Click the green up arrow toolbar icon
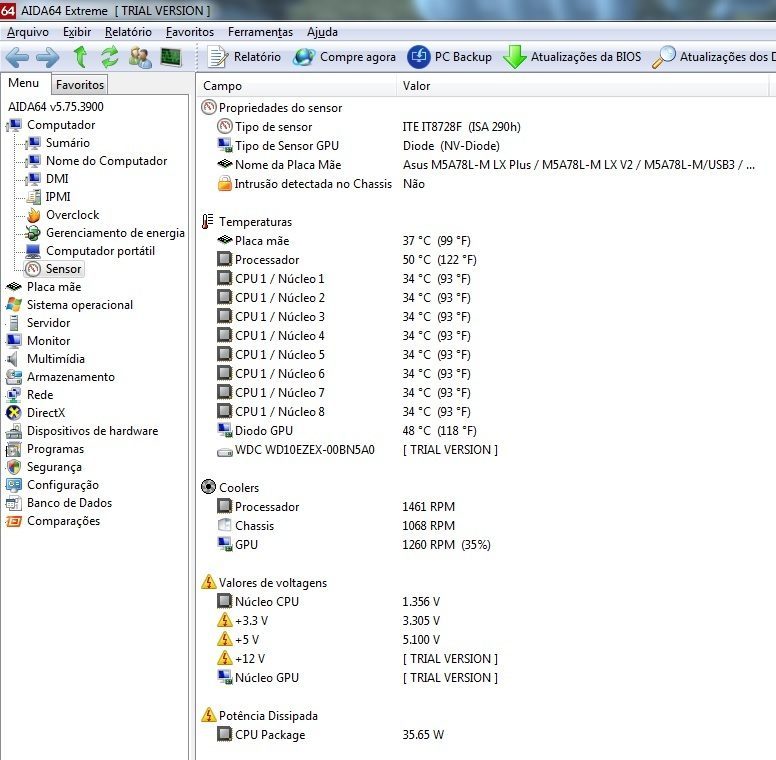Screen dimensions: 776x760 (80, 57)
